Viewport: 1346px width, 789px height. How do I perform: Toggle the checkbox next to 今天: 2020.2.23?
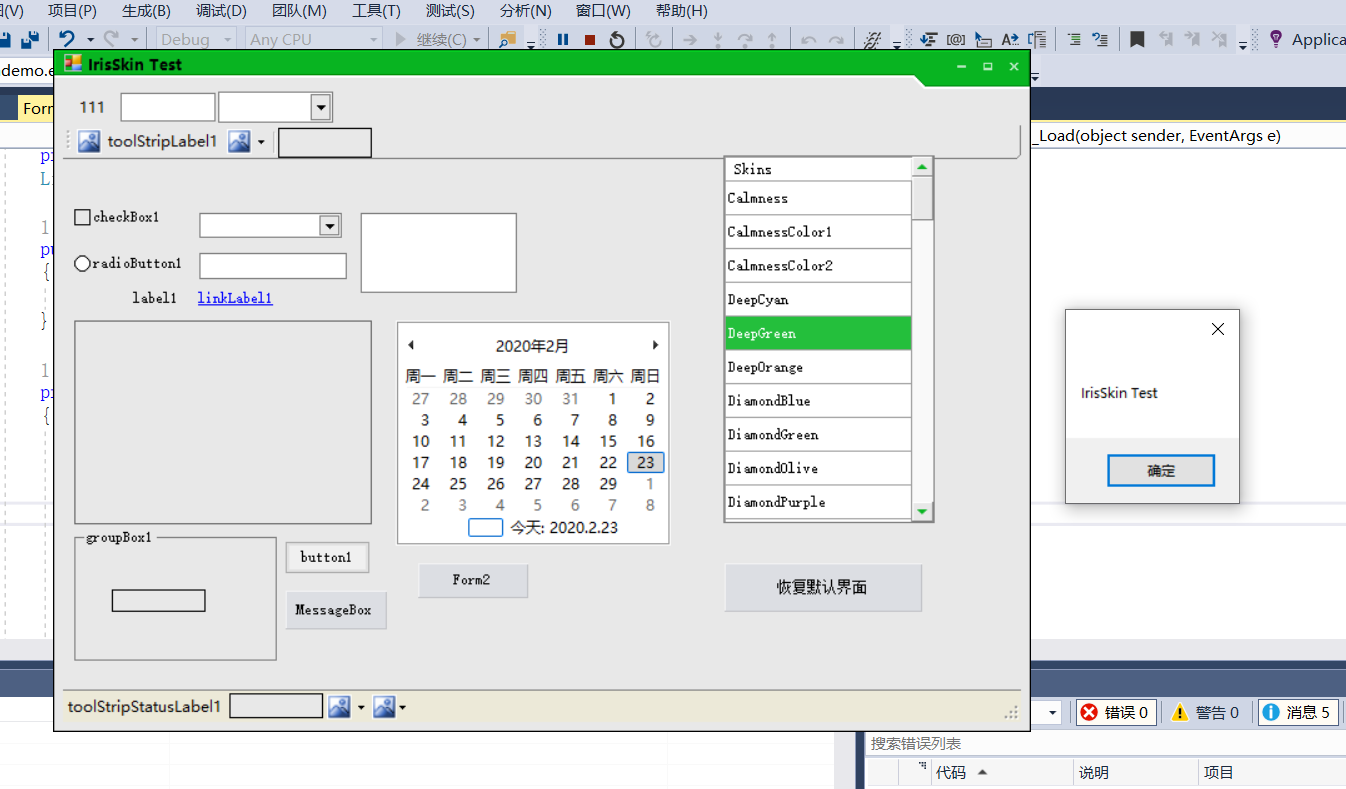[485, 527]
